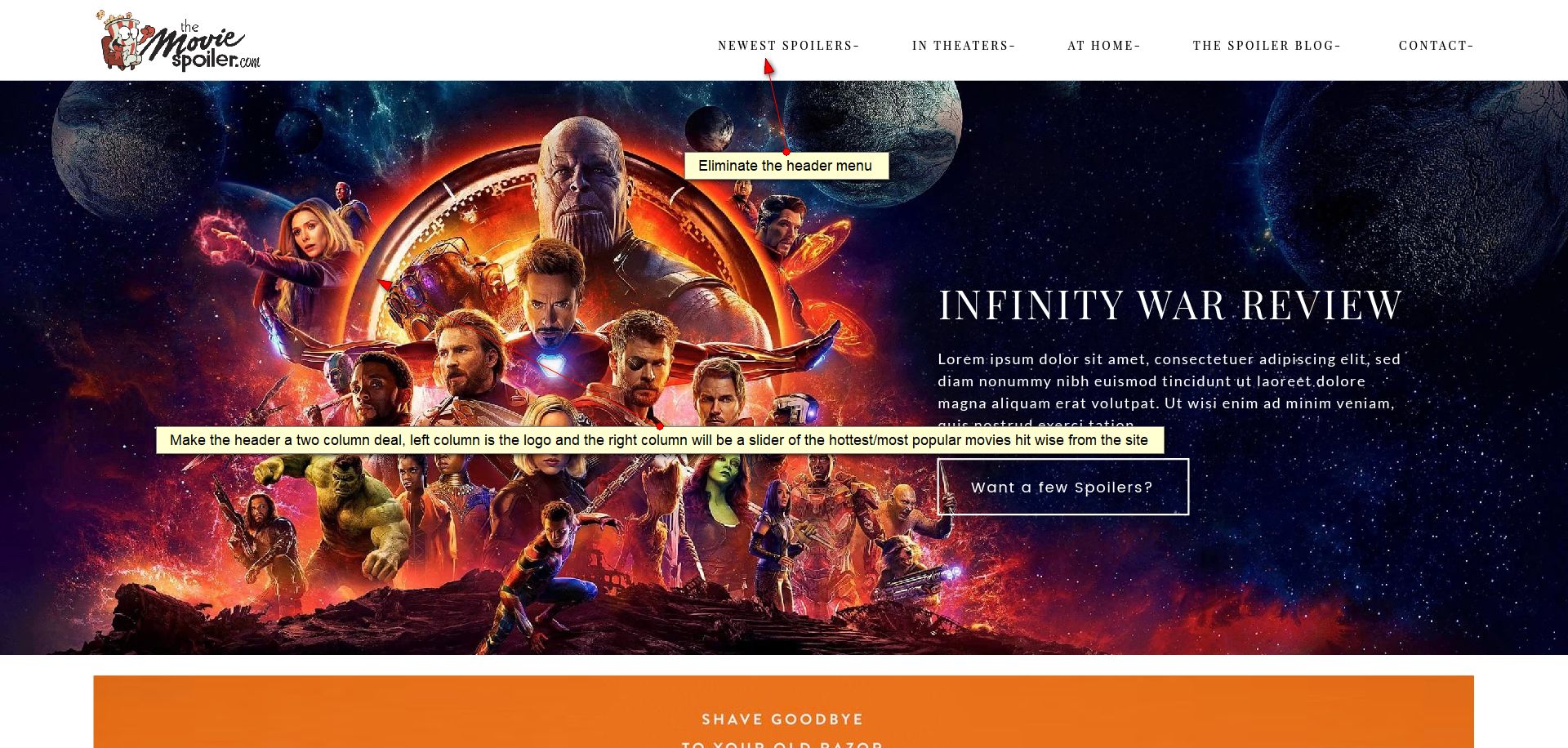
Task: Click the red arrowhead beside Scarlet Witch
Action: 384,284
